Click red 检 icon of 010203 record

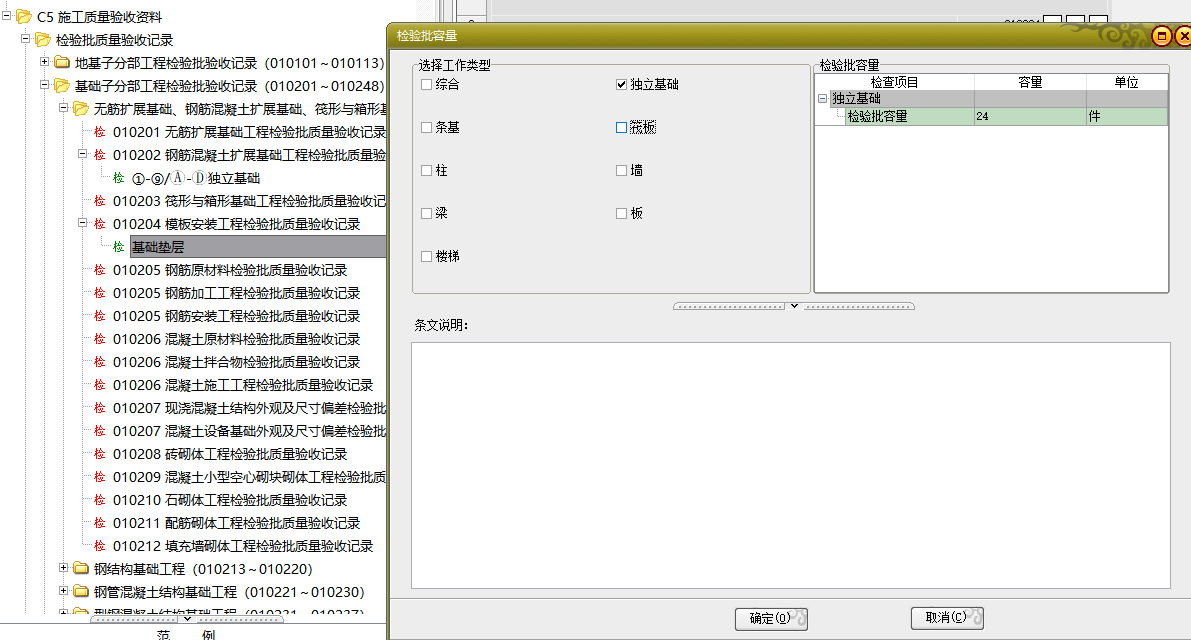click(x=100, y=201)
